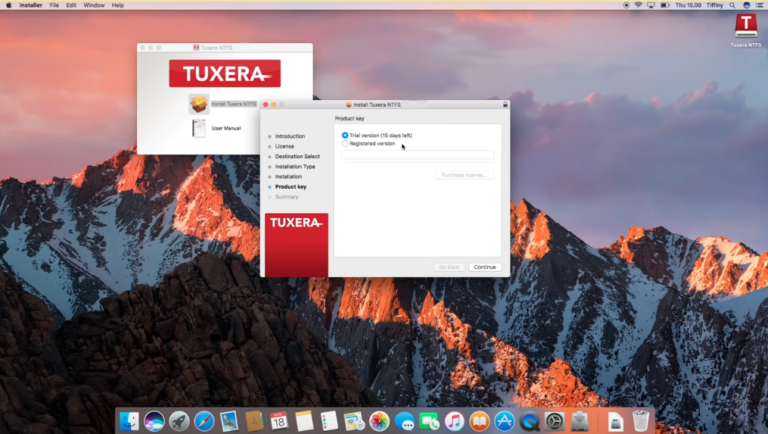This screenshot has height=434, width=768.
Task: Click the Product key step
Action: pos(290,187)
